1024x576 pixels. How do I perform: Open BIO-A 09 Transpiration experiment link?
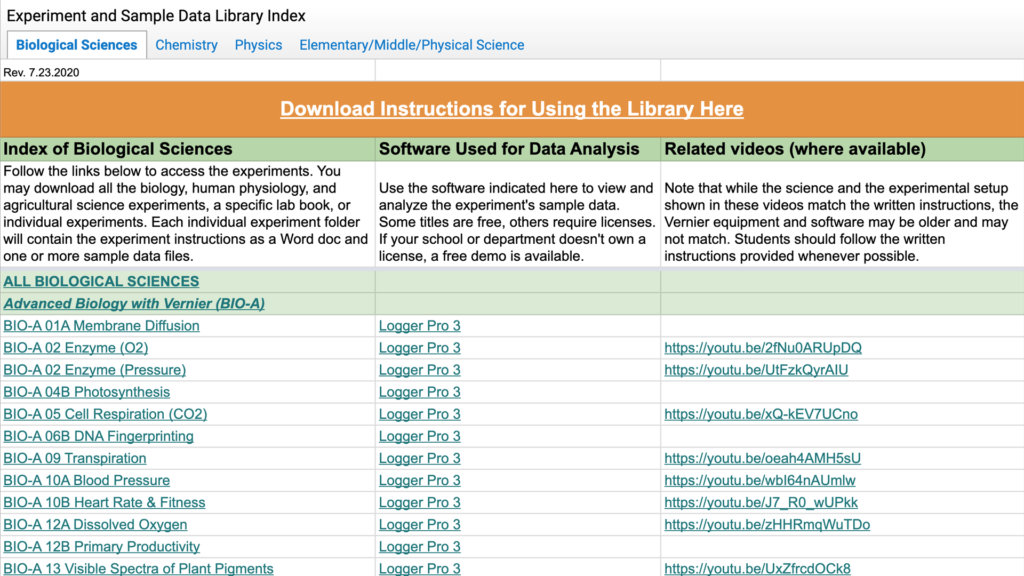pyautogui.click(x=75, y=458)
